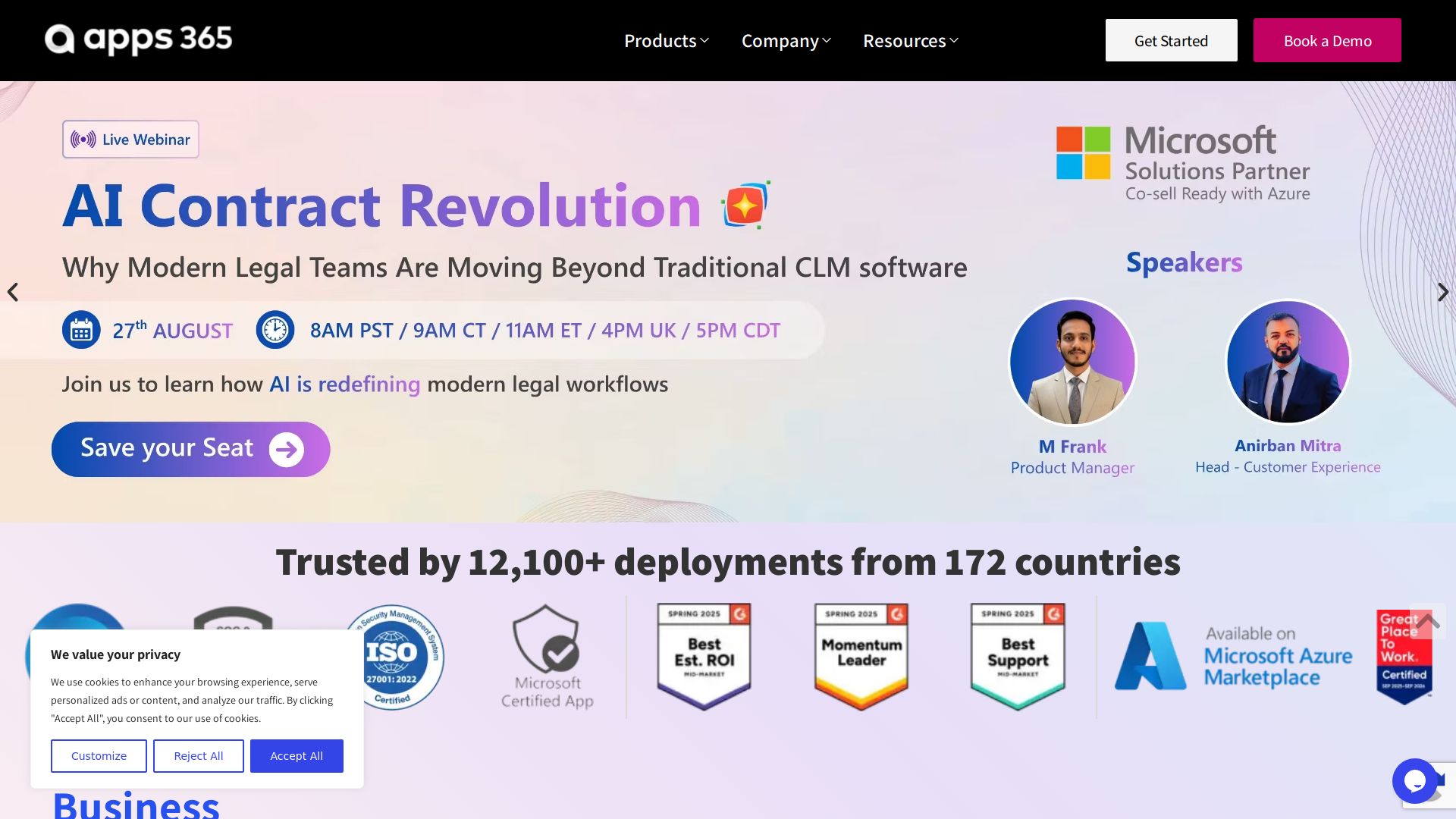Click M Frank's speaker photo
The image size is (1456, 819).
pos(1072,362)
